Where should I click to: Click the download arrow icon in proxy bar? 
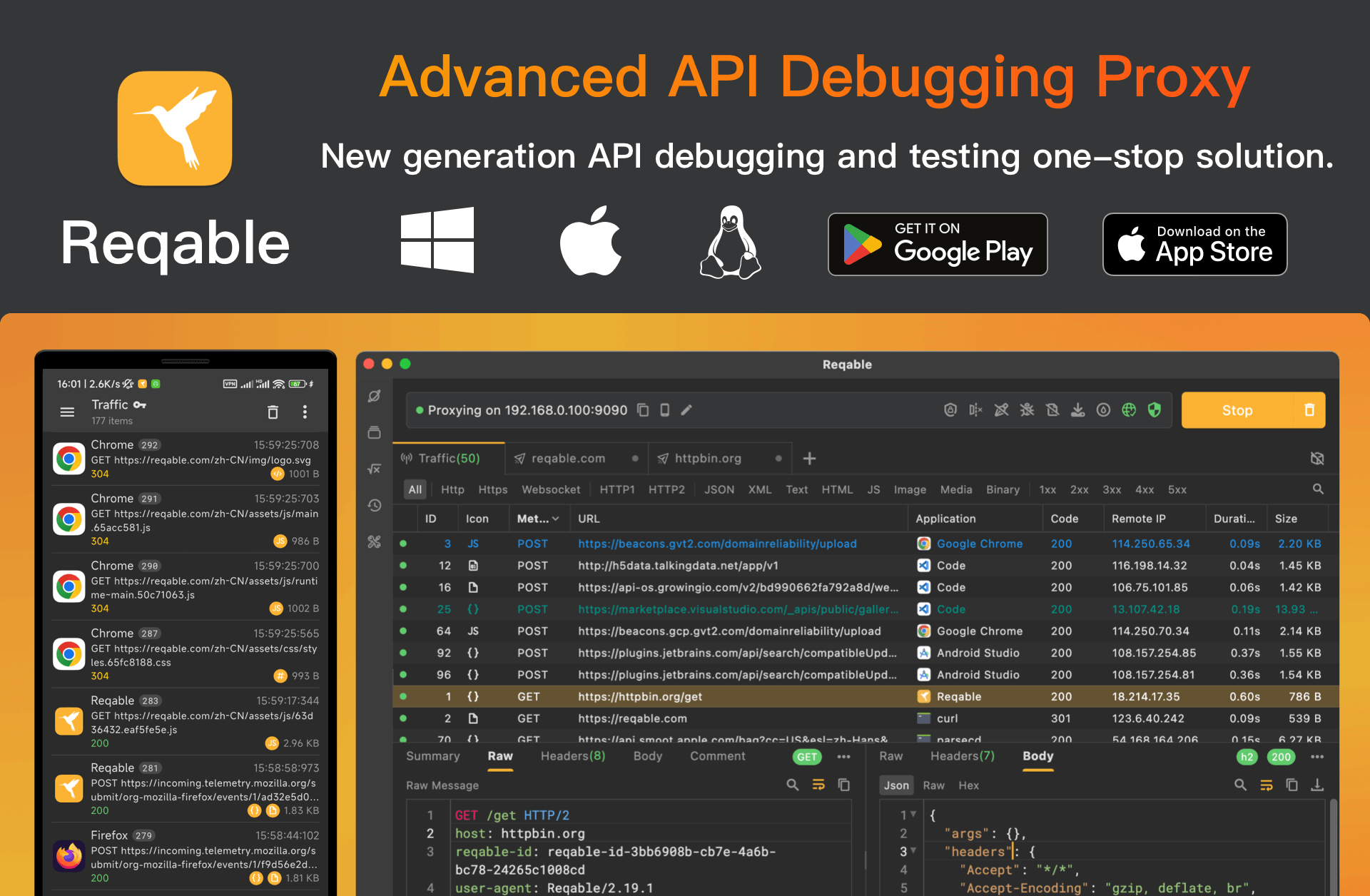1077,410
